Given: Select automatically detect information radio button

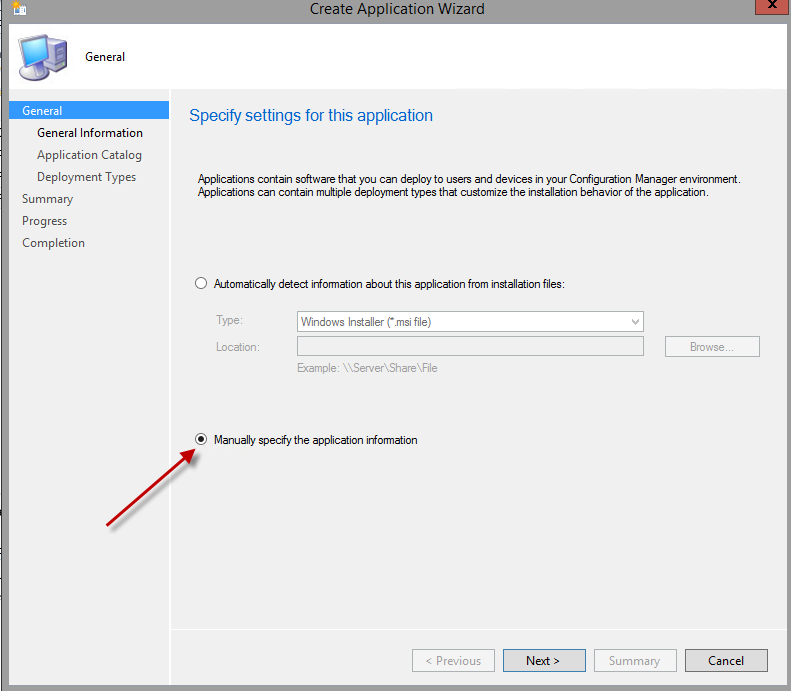Looking at the screenshot, I should point(201,284).
